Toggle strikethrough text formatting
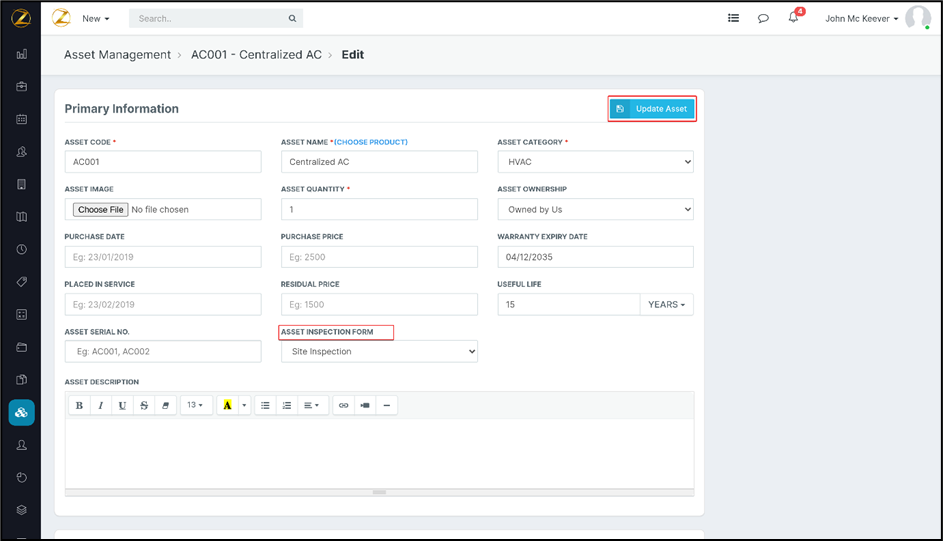The height and width of the screenshot is (541, 943). pyautogui.click(x=144, y=405)
